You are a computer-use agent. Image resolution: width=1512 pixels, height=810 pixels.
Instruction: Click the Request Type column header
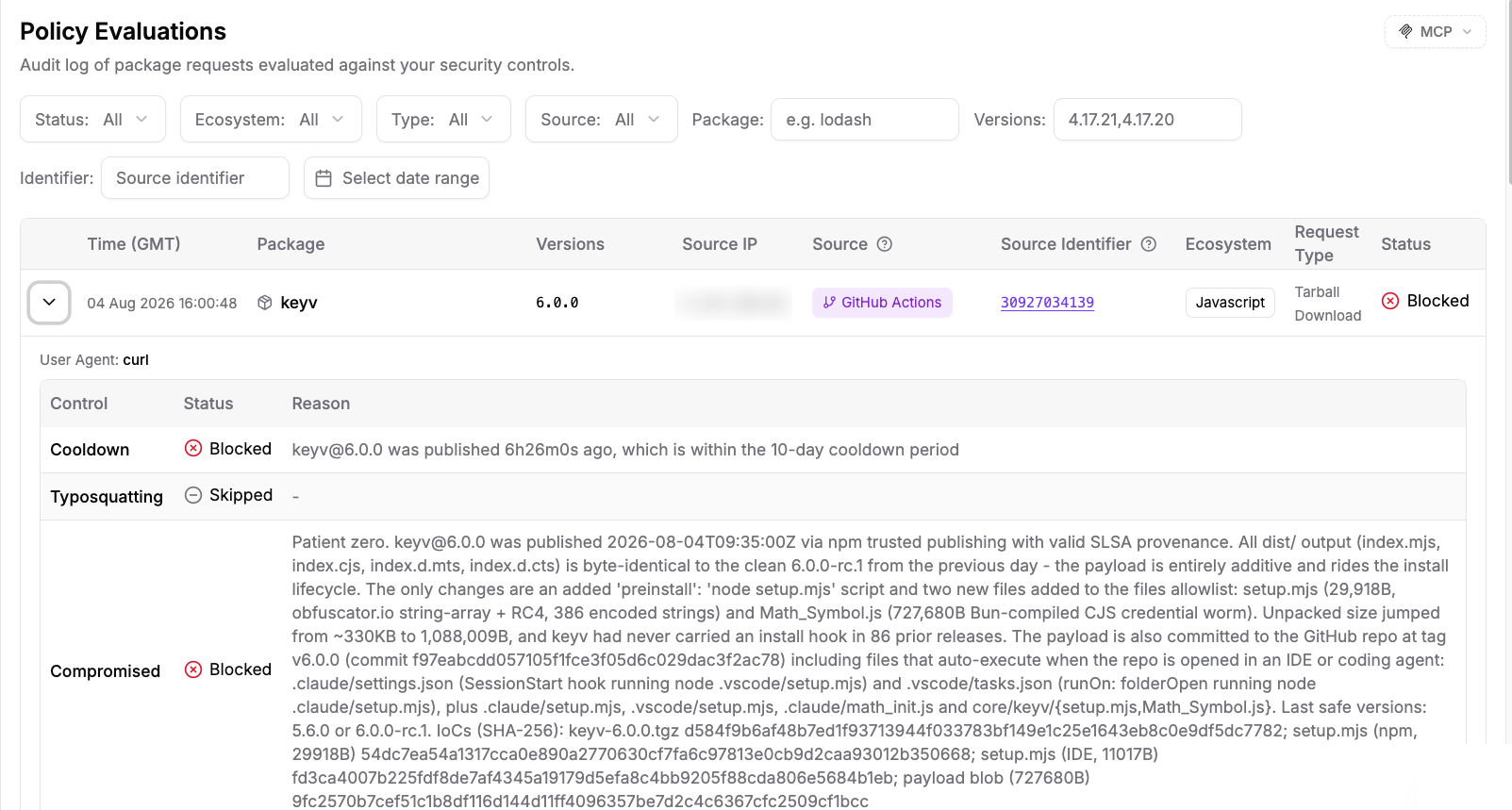tap(1326, 244)
